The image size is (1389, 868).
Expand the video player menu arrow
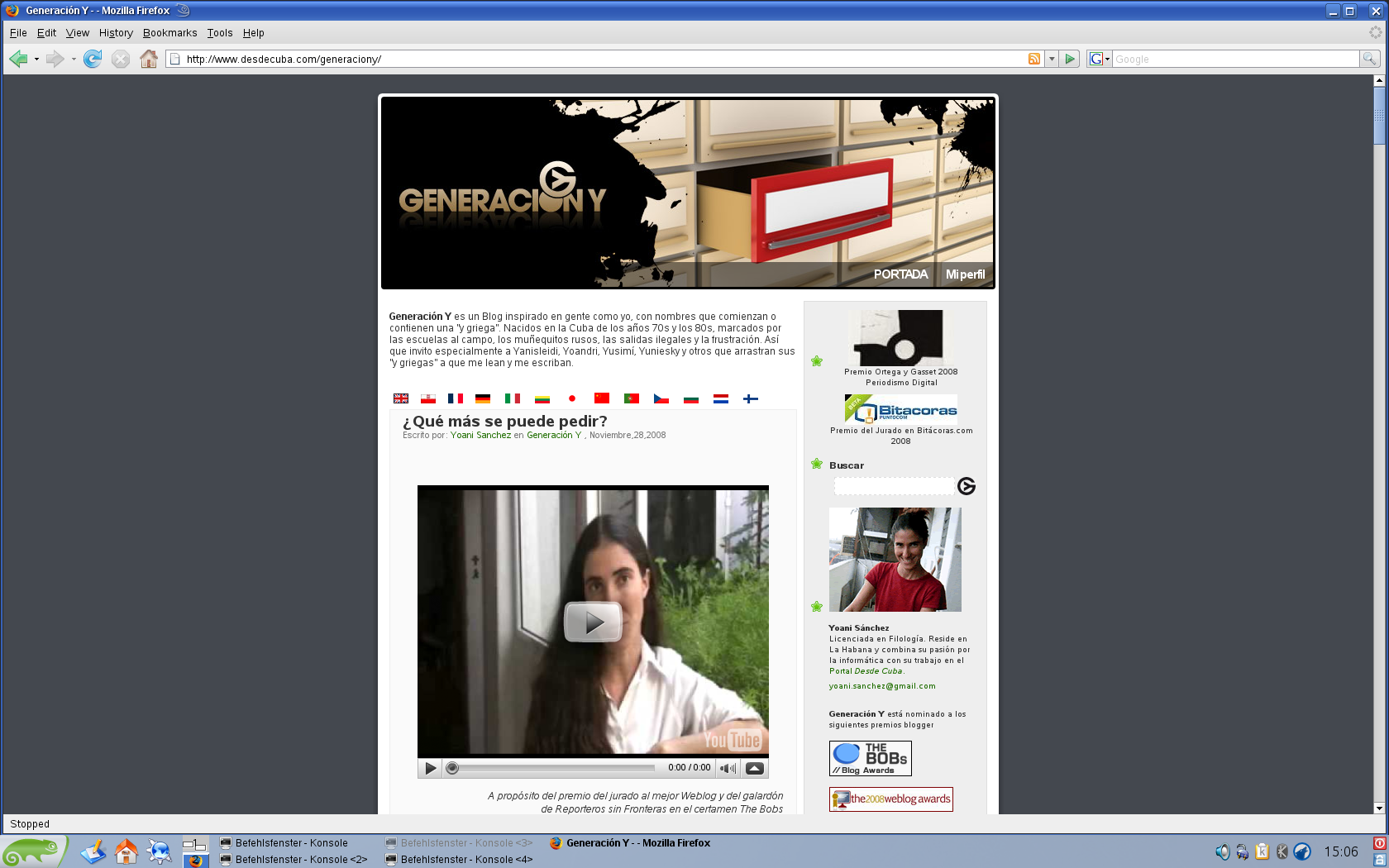pos(754,768)
